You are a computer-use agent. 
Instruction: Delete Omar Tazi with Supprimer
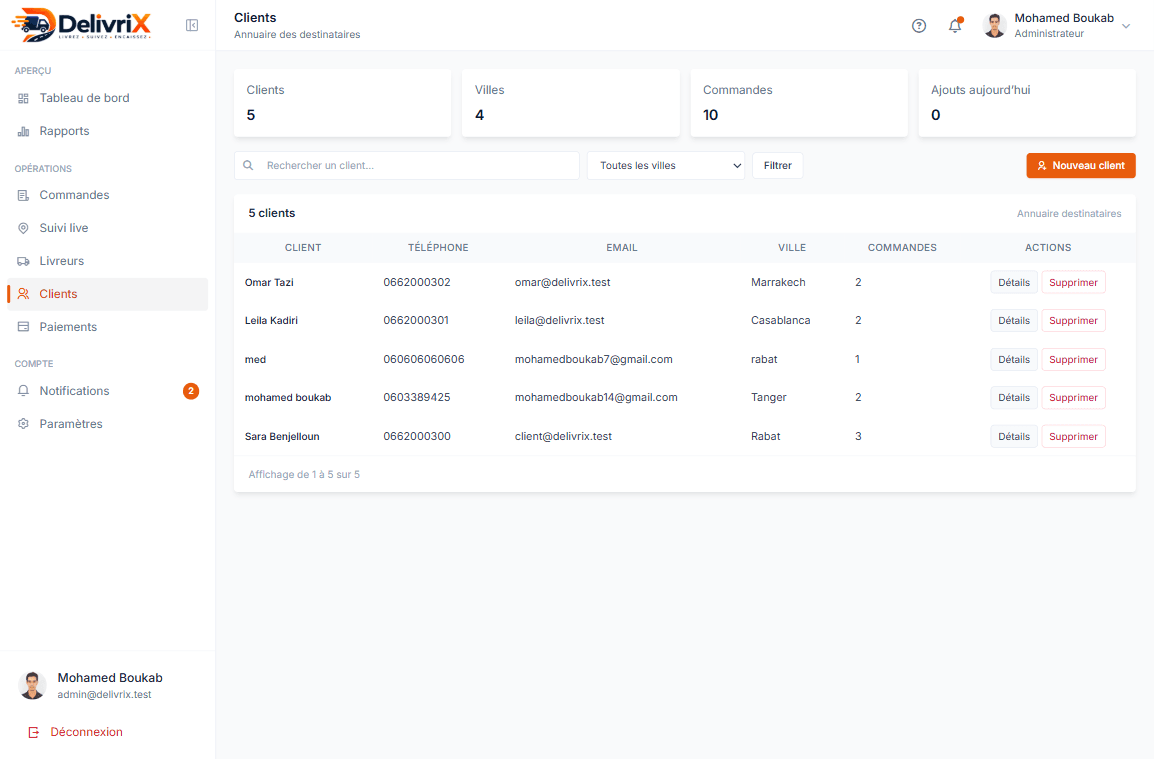click(1073, 283)
